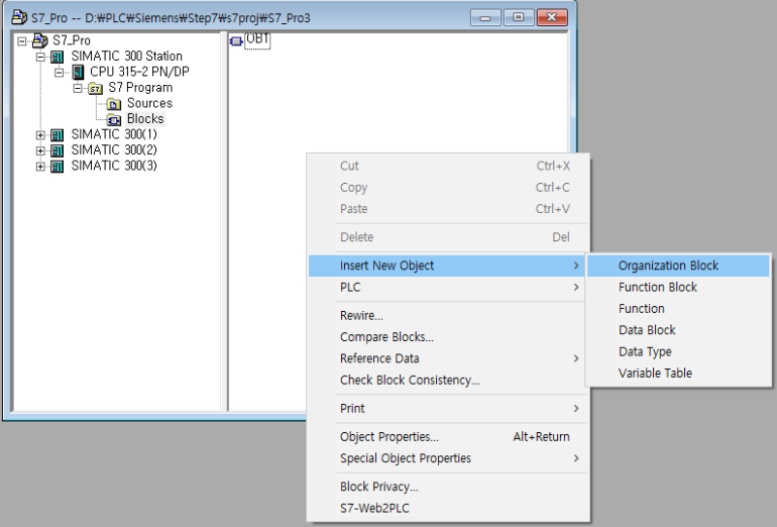Click the CPU 315-2 PN/DP module icon

[x=78, y=72]
